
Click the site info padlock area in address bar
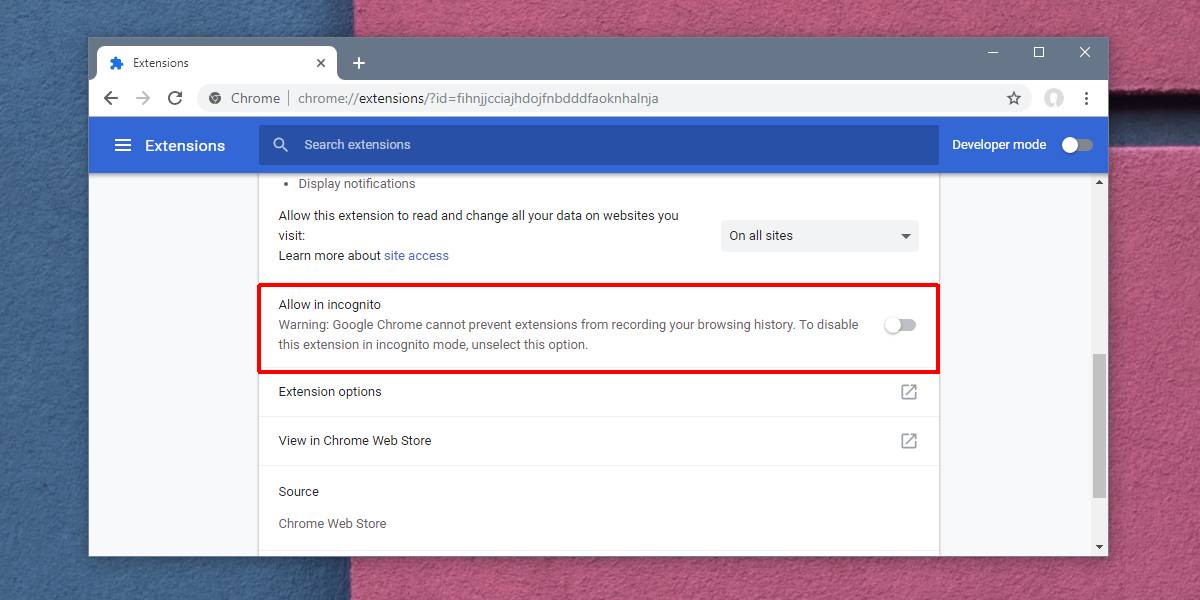click(x=214, y=98)
